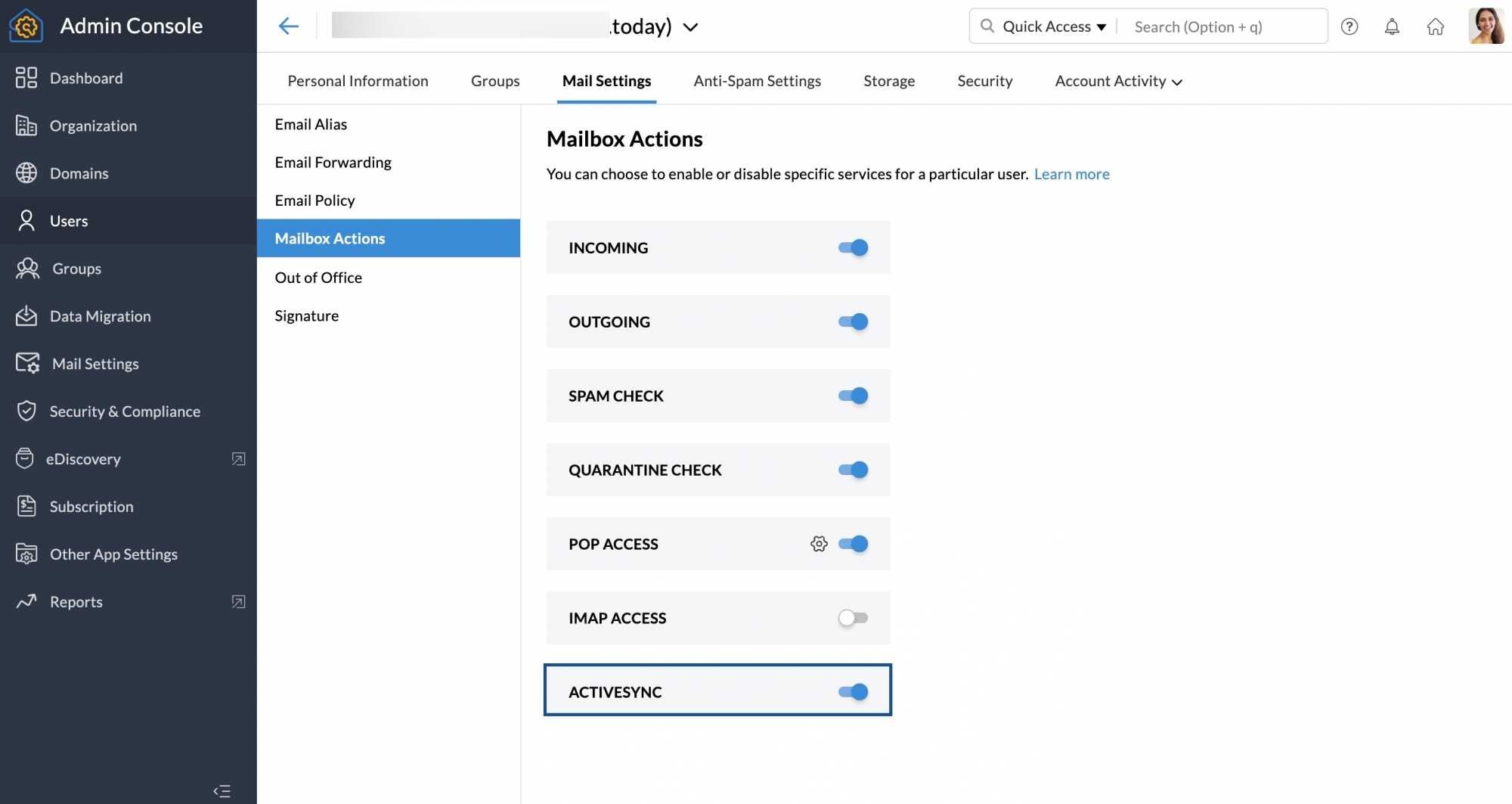The image size is (1512, 804).
Task: Turn off the ACTIVESYNC toggle
Action: 855,691
